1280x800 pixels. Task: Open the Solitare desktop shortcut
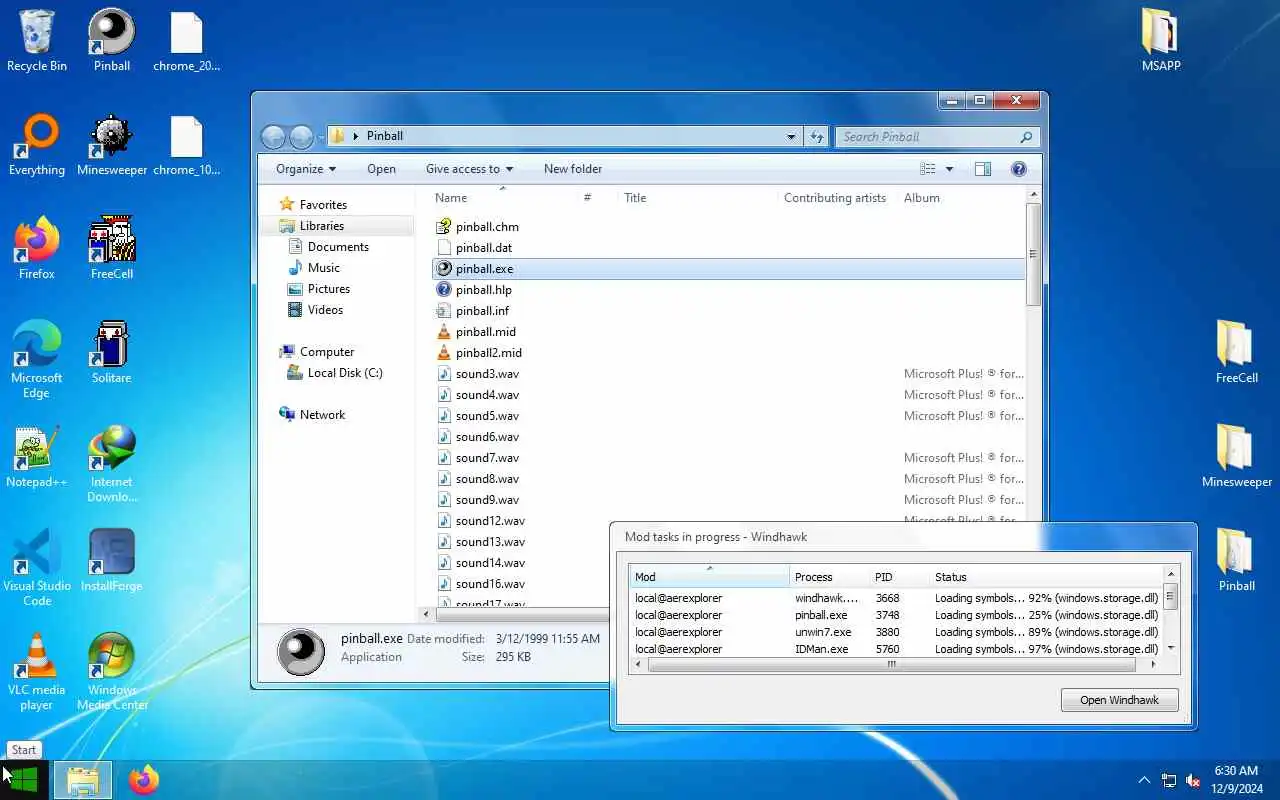pyautogui.click(x=112, y=352)
